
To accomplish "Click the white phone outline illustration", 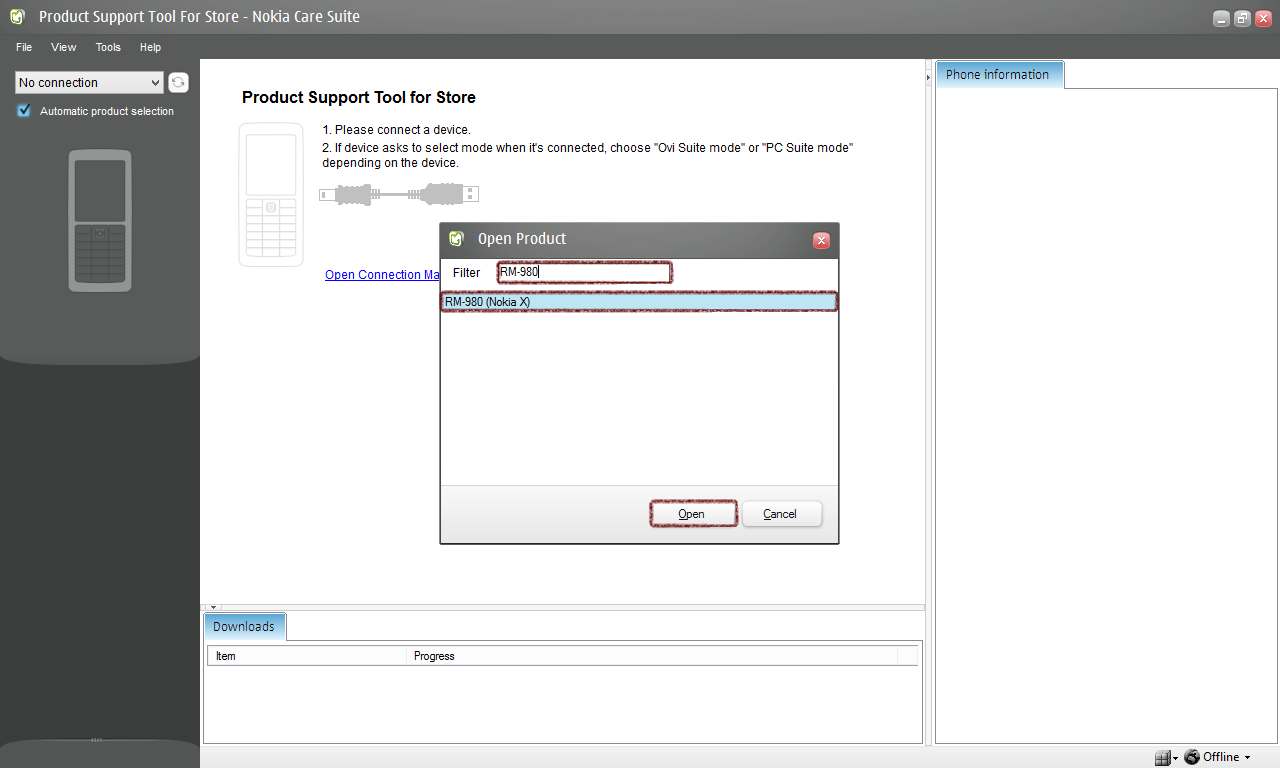I will tap(271, 195).
